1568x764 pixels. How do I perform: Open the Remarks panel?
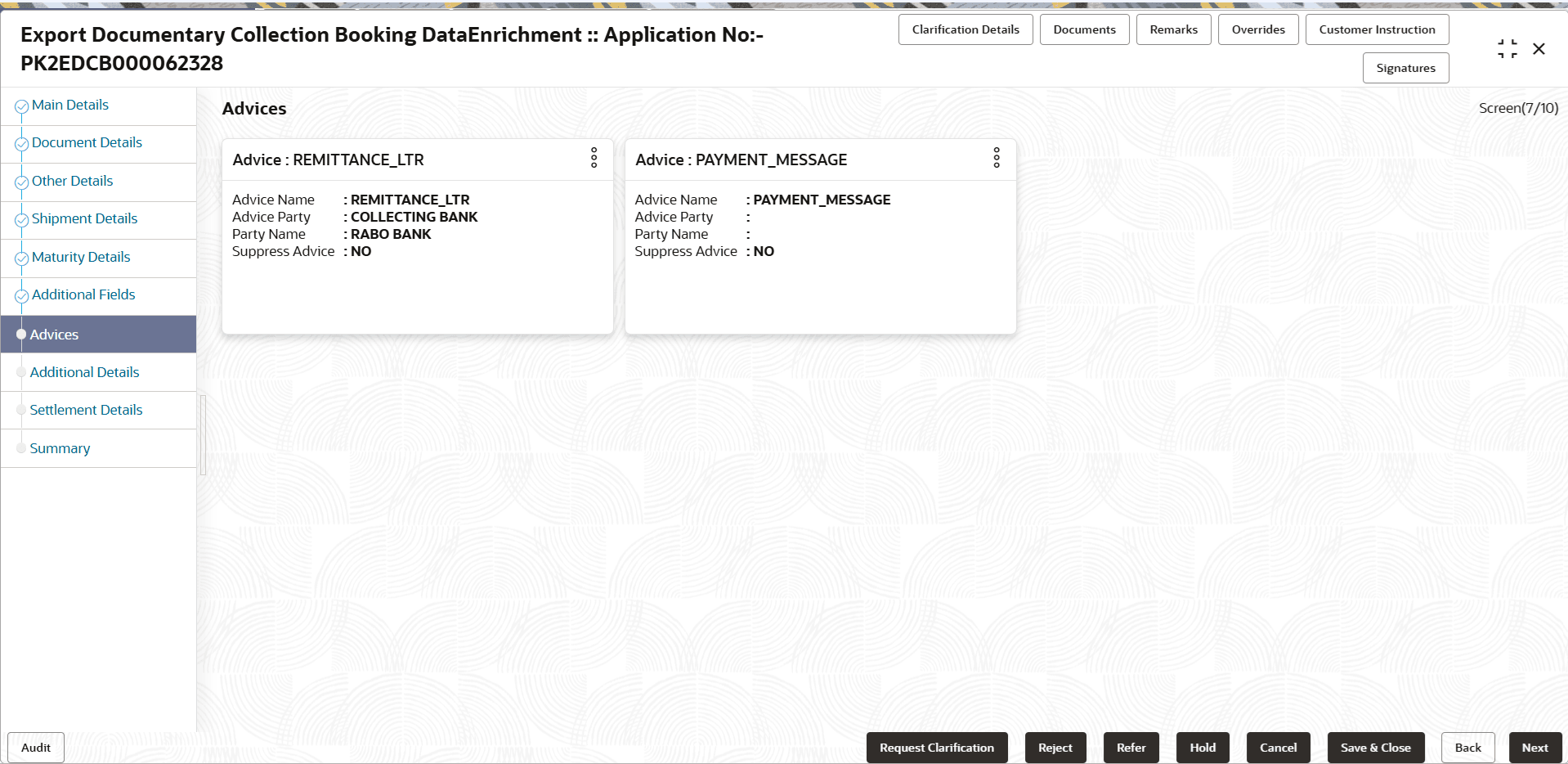[1173, 29]
